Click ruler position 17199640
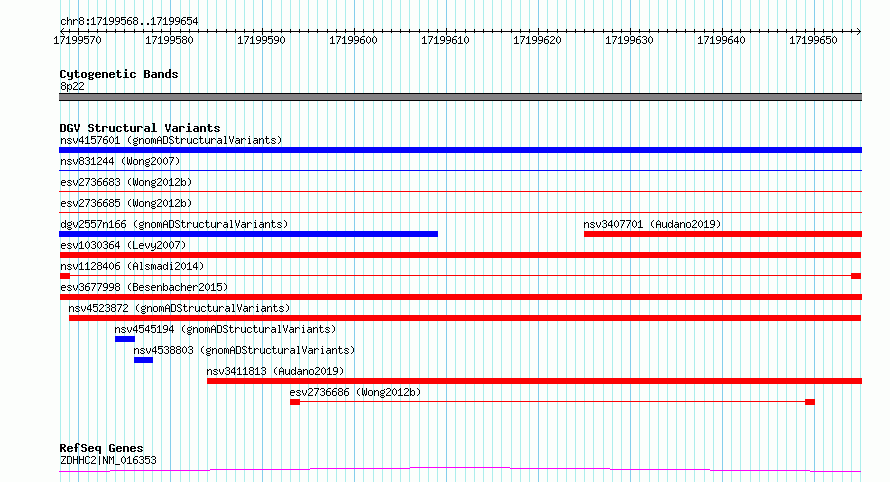 721,40
